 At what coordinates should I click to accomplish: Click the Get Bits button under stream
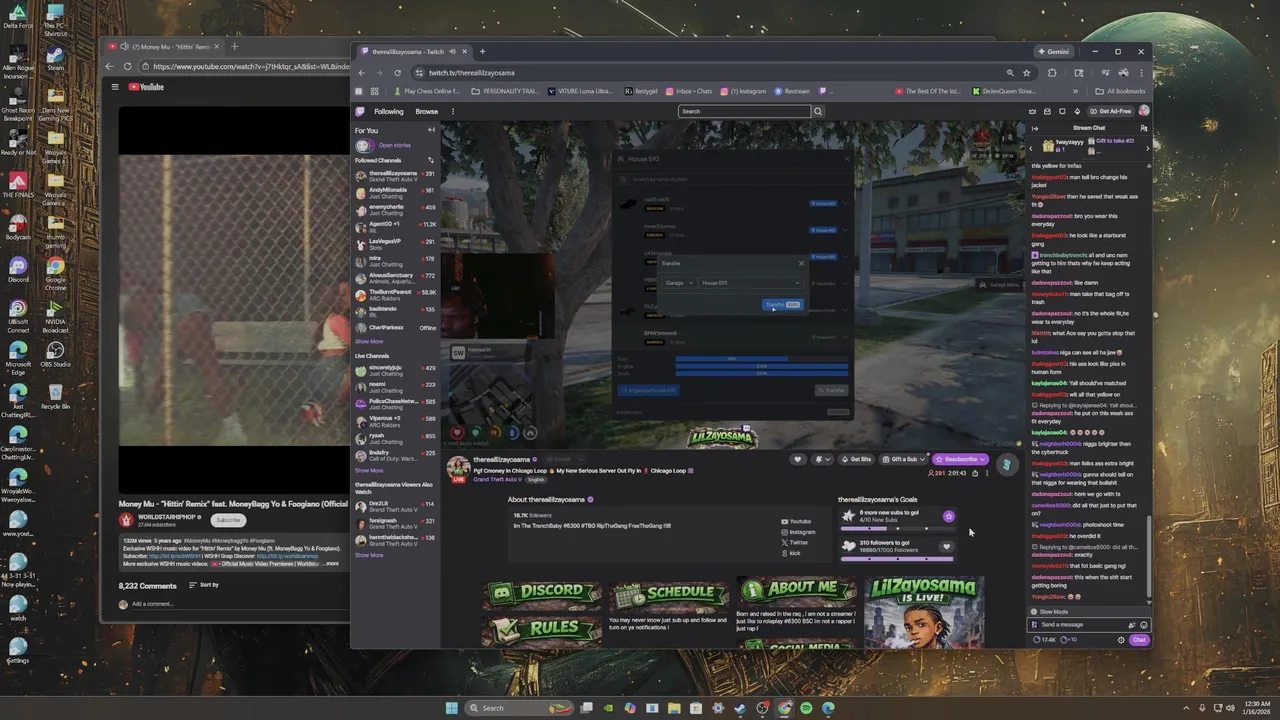click(857, 459)
